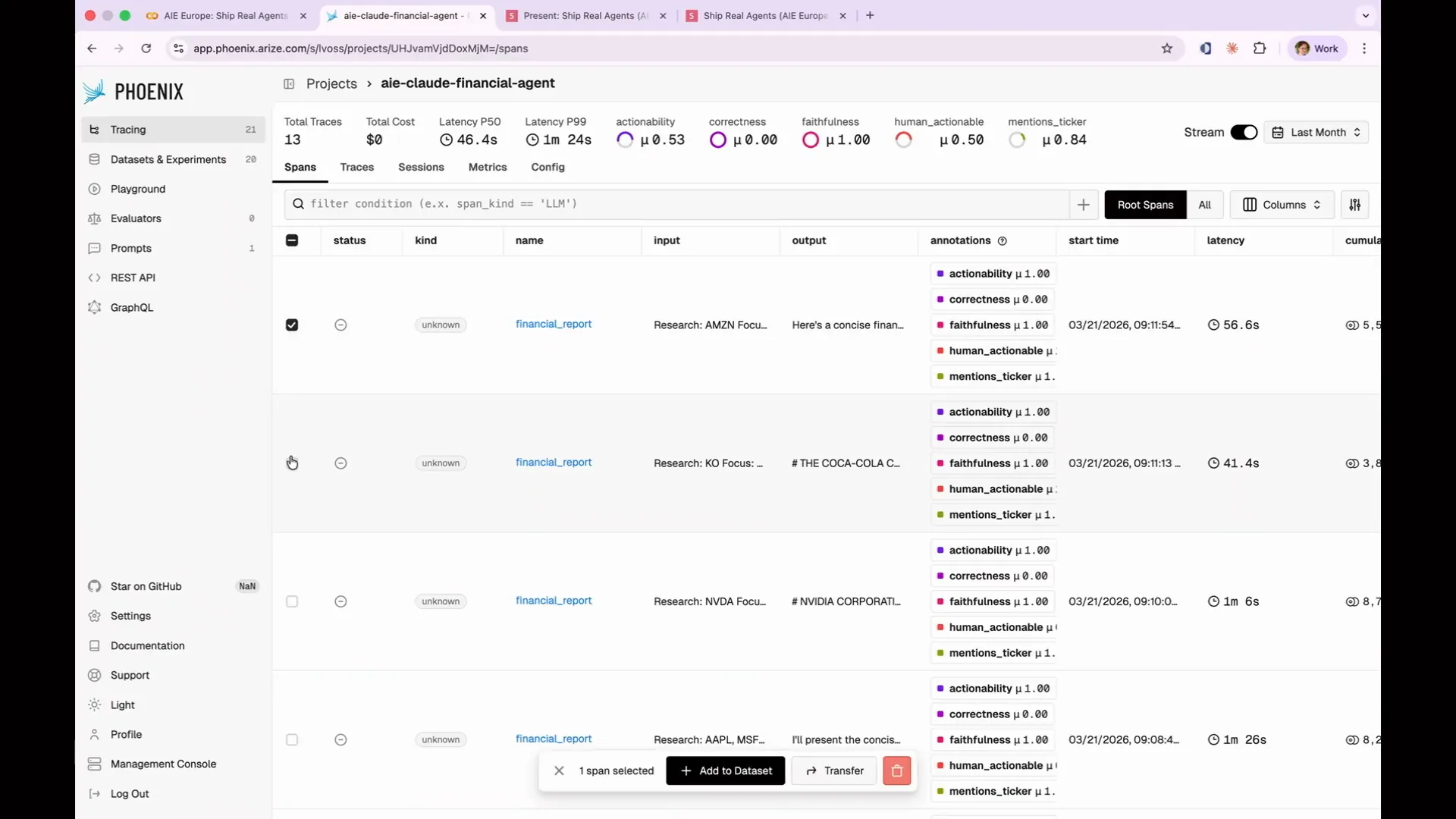1456x819 pixels.
Task: Click the filter condition input field
Action: (x=676, y=205)
